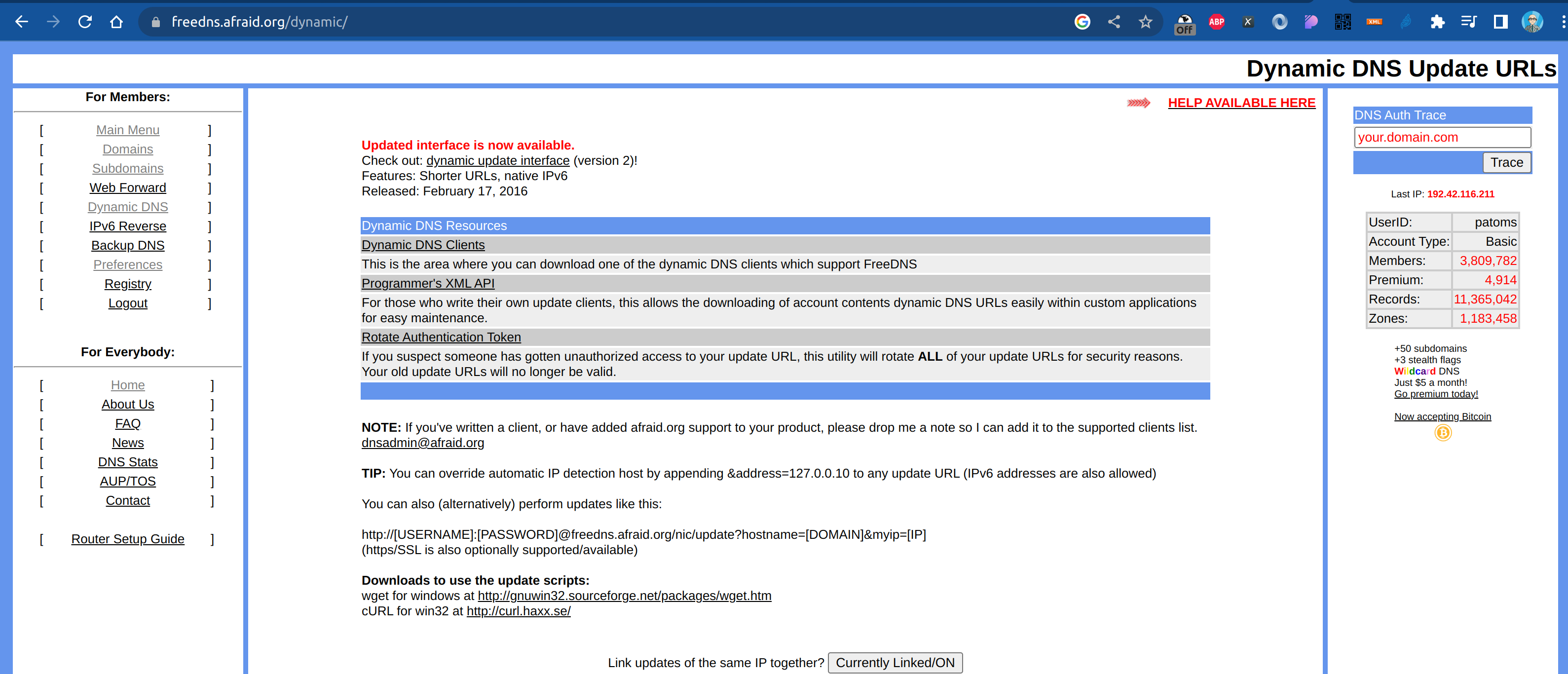
Task: Open the Contact sidebar link
Action: 128,500
